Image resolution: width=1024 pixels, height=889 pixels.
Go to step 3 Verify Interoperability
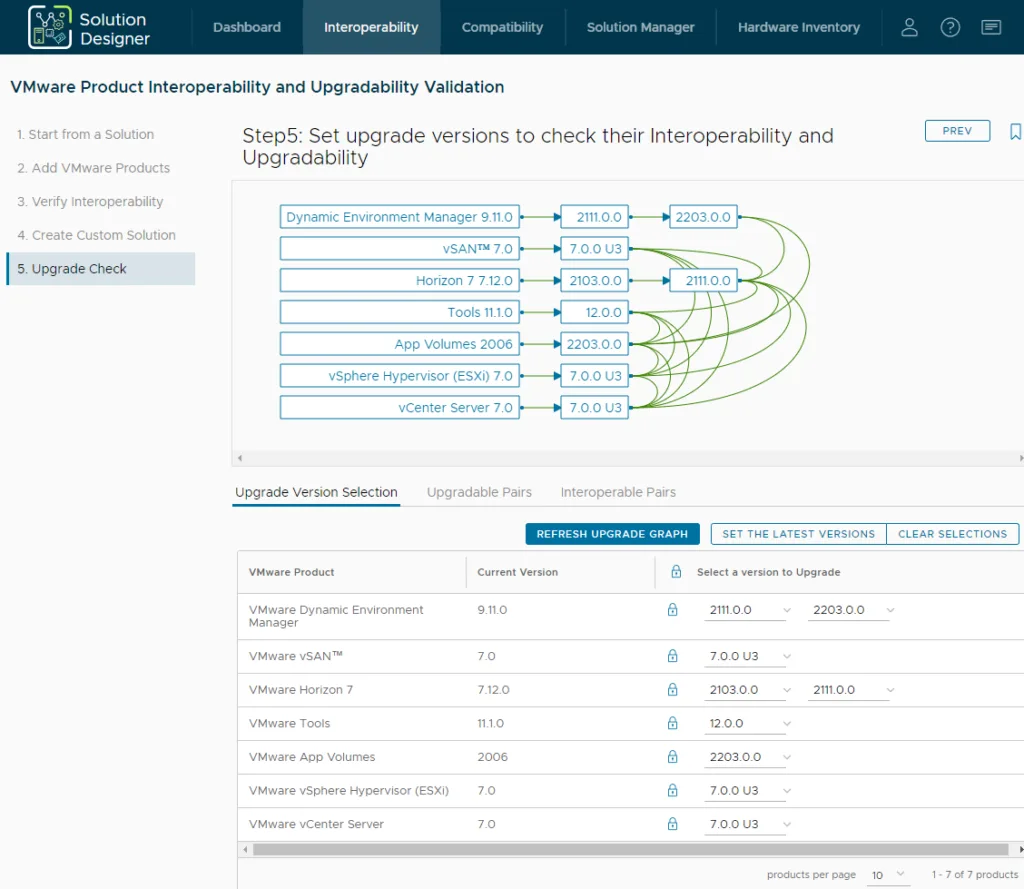point(90,201)
